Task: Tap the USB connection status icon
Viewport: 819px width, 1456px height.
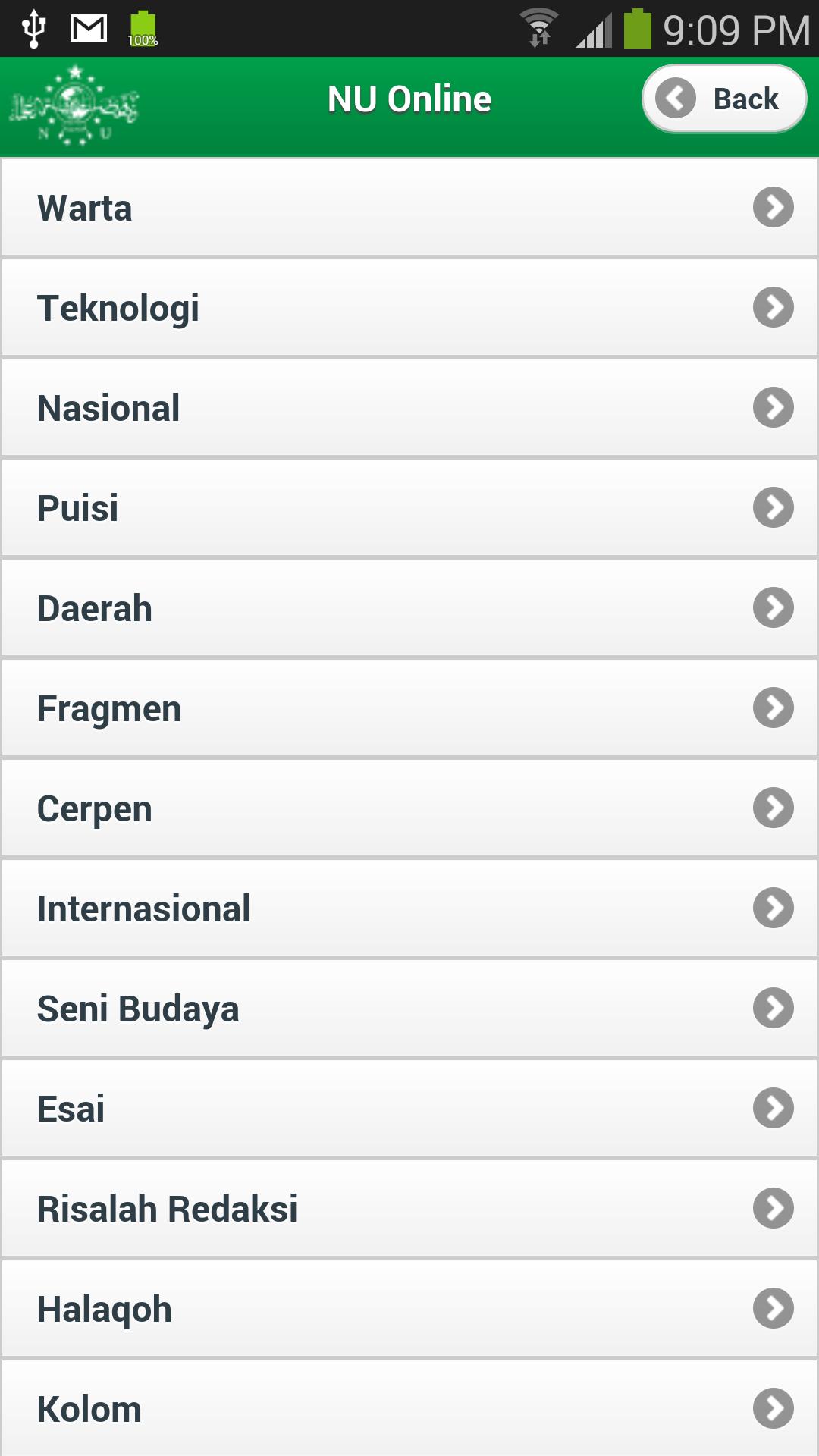Action: coord(33,29)
